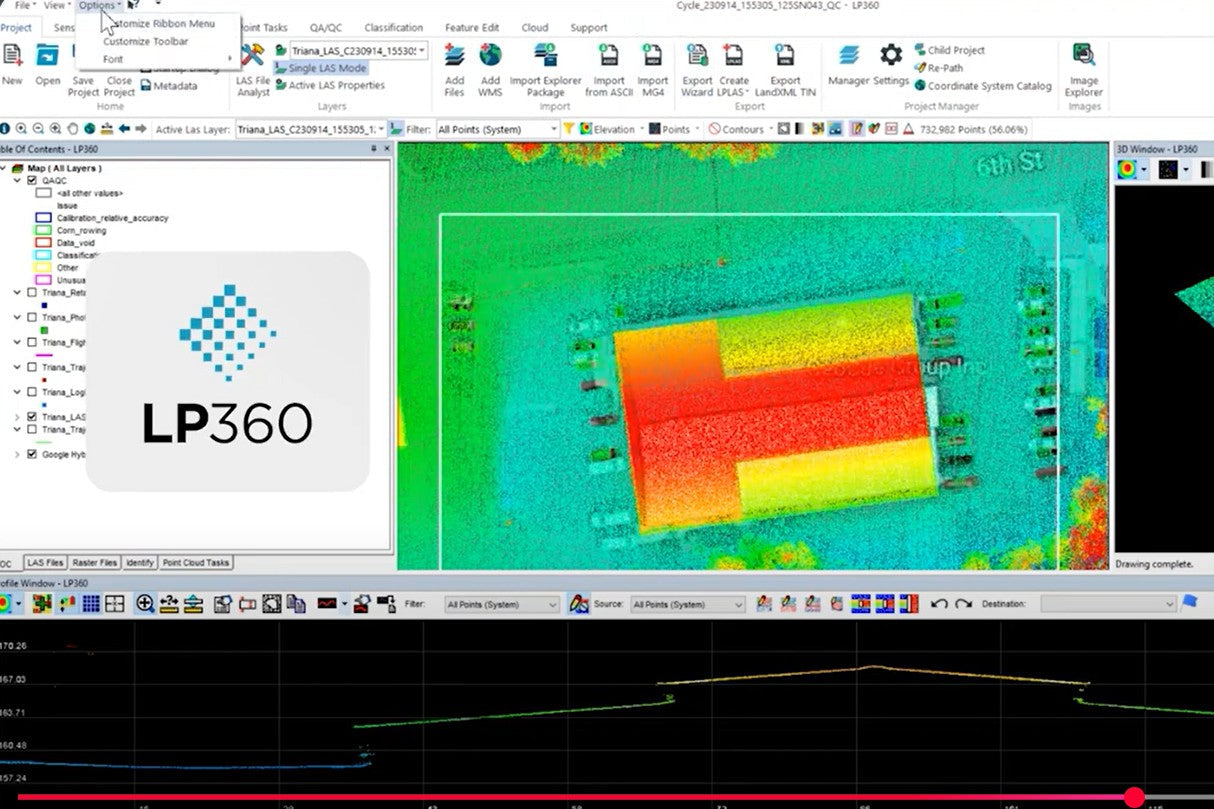Enable the Triana_Flight layer checkbox

click(x=32, y=342)
